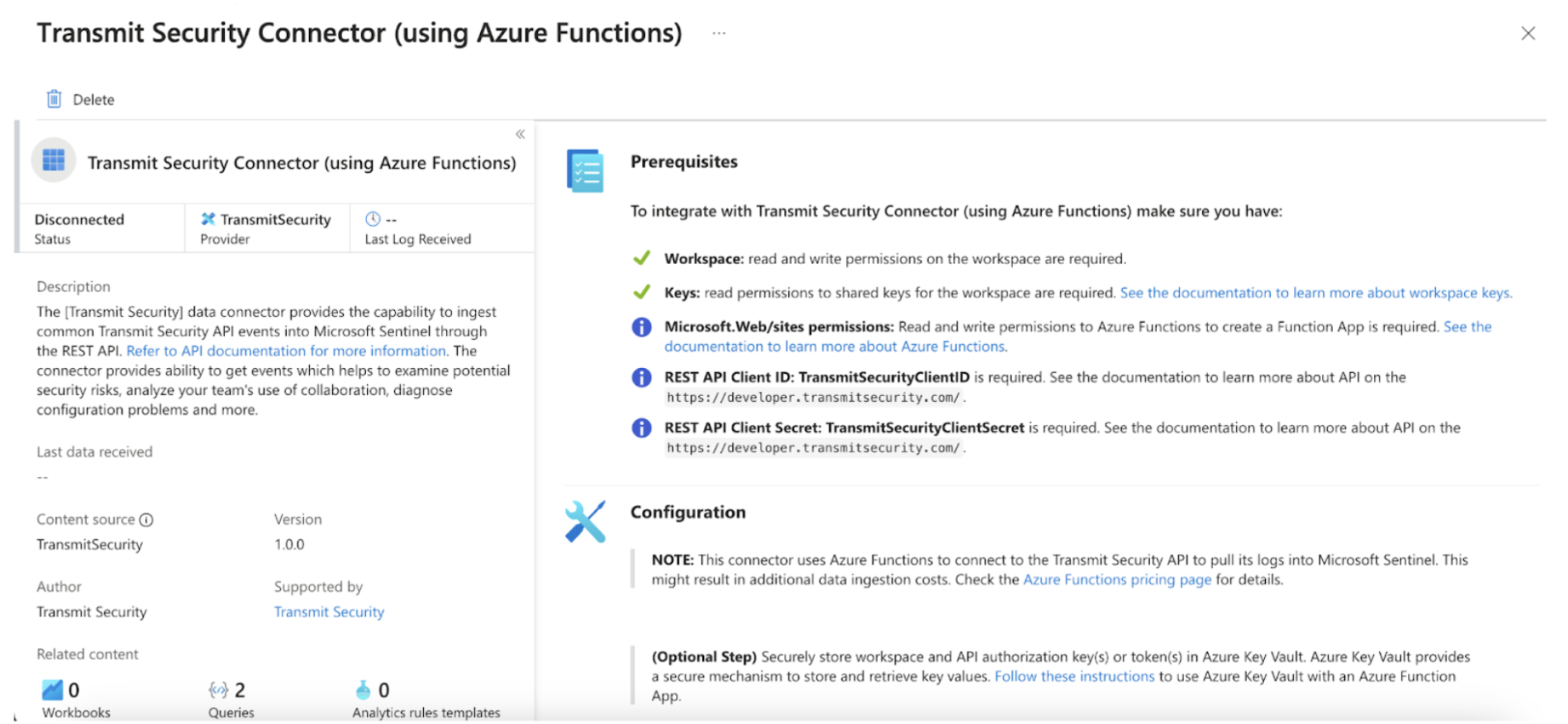This screenshot has height=724, width=1568.
Task: Open the Azure Functions pricing page link
Action: 1117,580
